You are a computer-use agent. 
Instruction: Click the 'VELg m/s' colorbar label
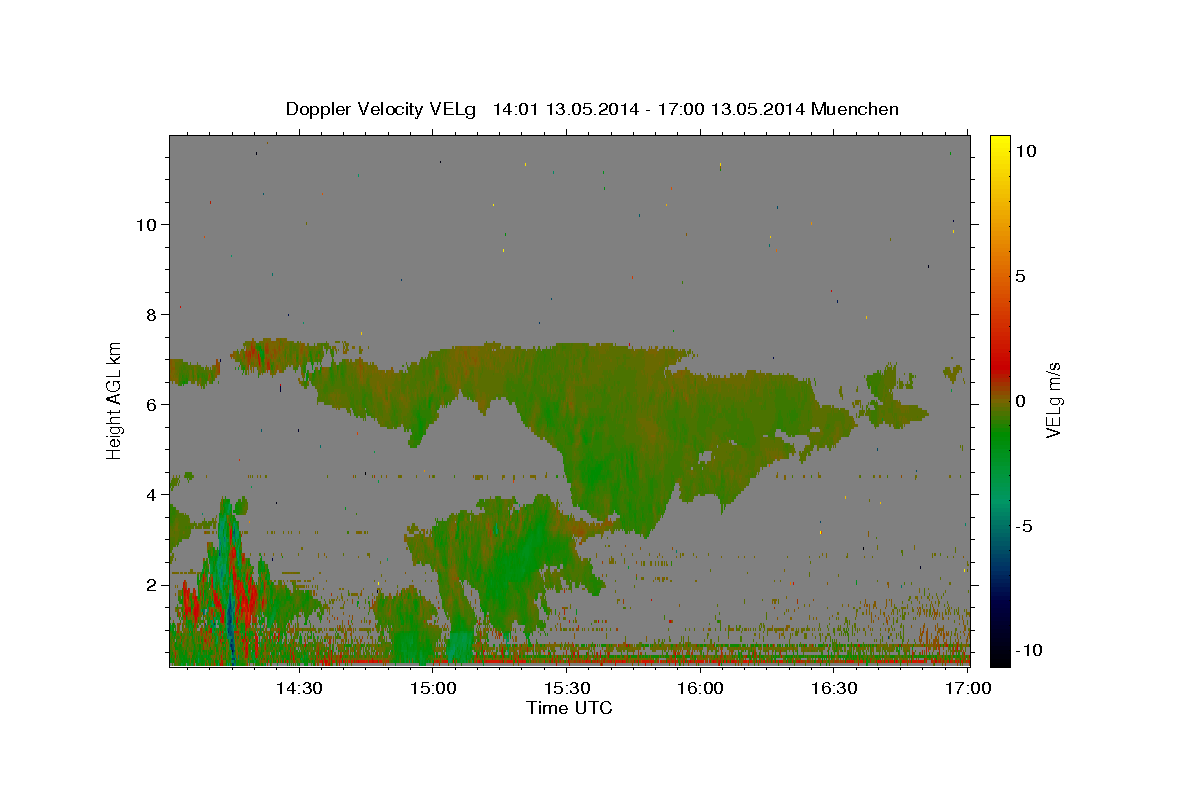click(1054, 400)
